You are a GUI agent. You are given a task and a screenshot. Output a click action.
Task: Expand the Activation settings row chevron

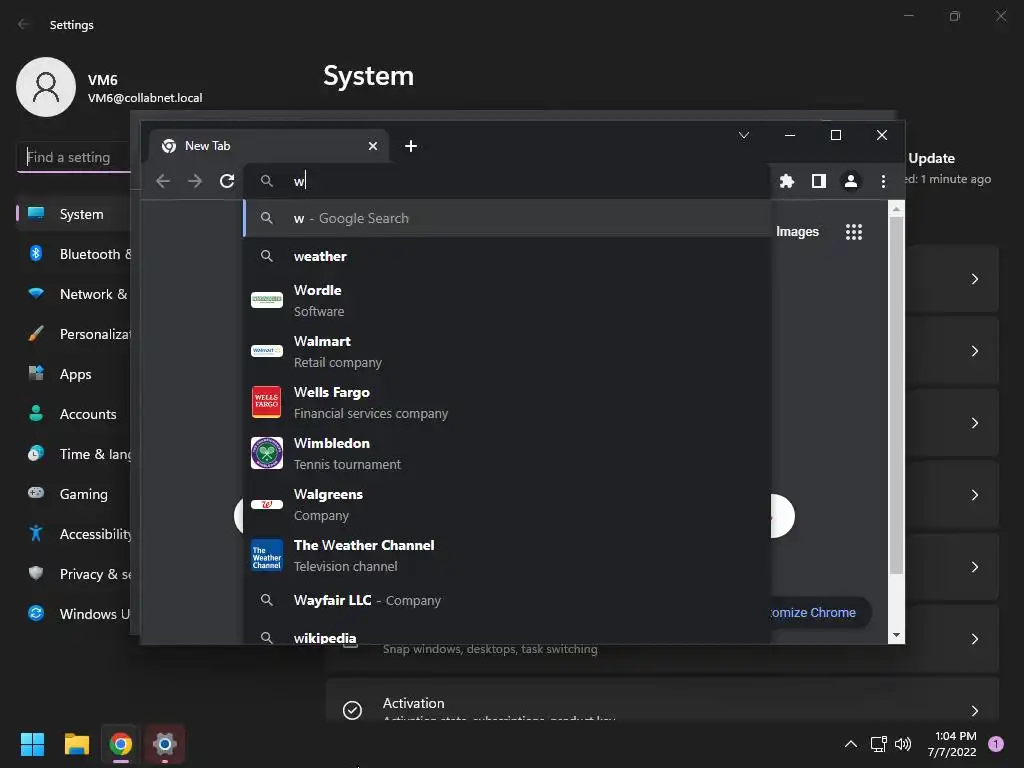(x=974, y=710)
